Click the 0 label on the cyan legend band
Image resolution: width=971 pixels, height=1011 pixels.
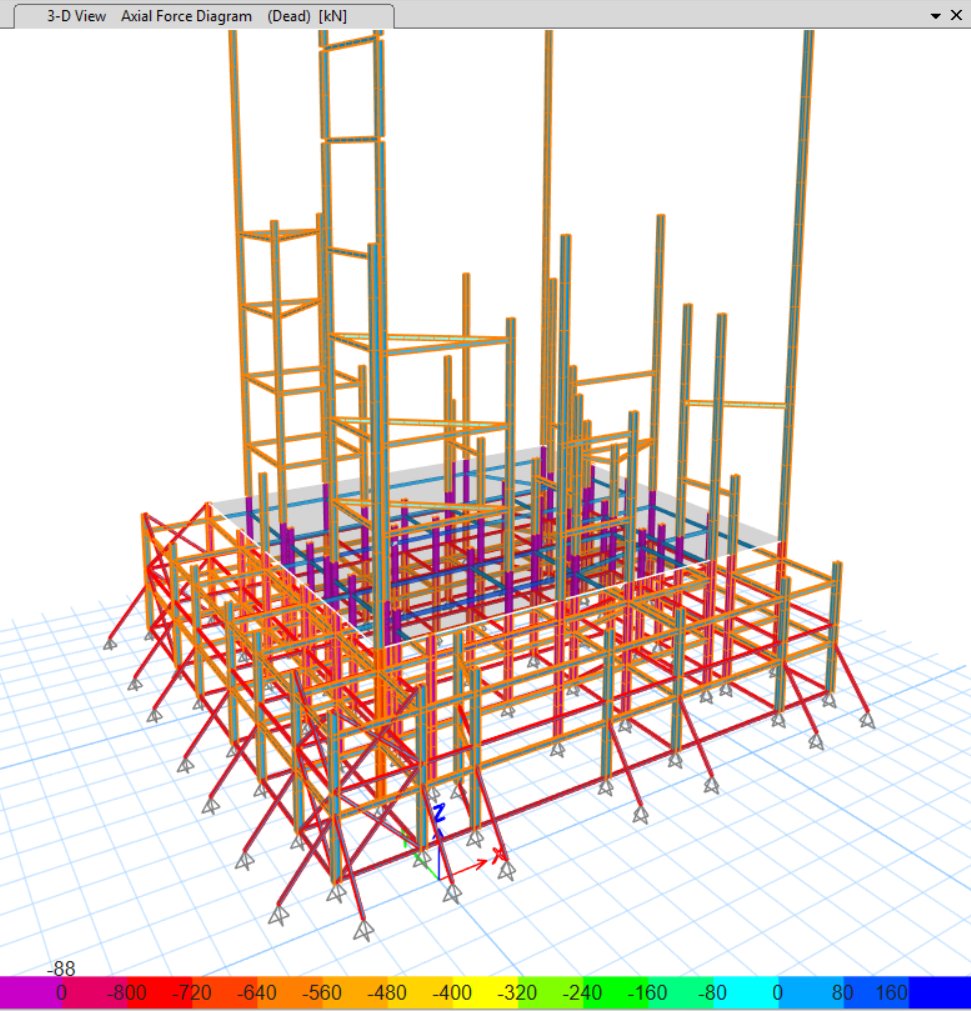(x=778, y=992)
